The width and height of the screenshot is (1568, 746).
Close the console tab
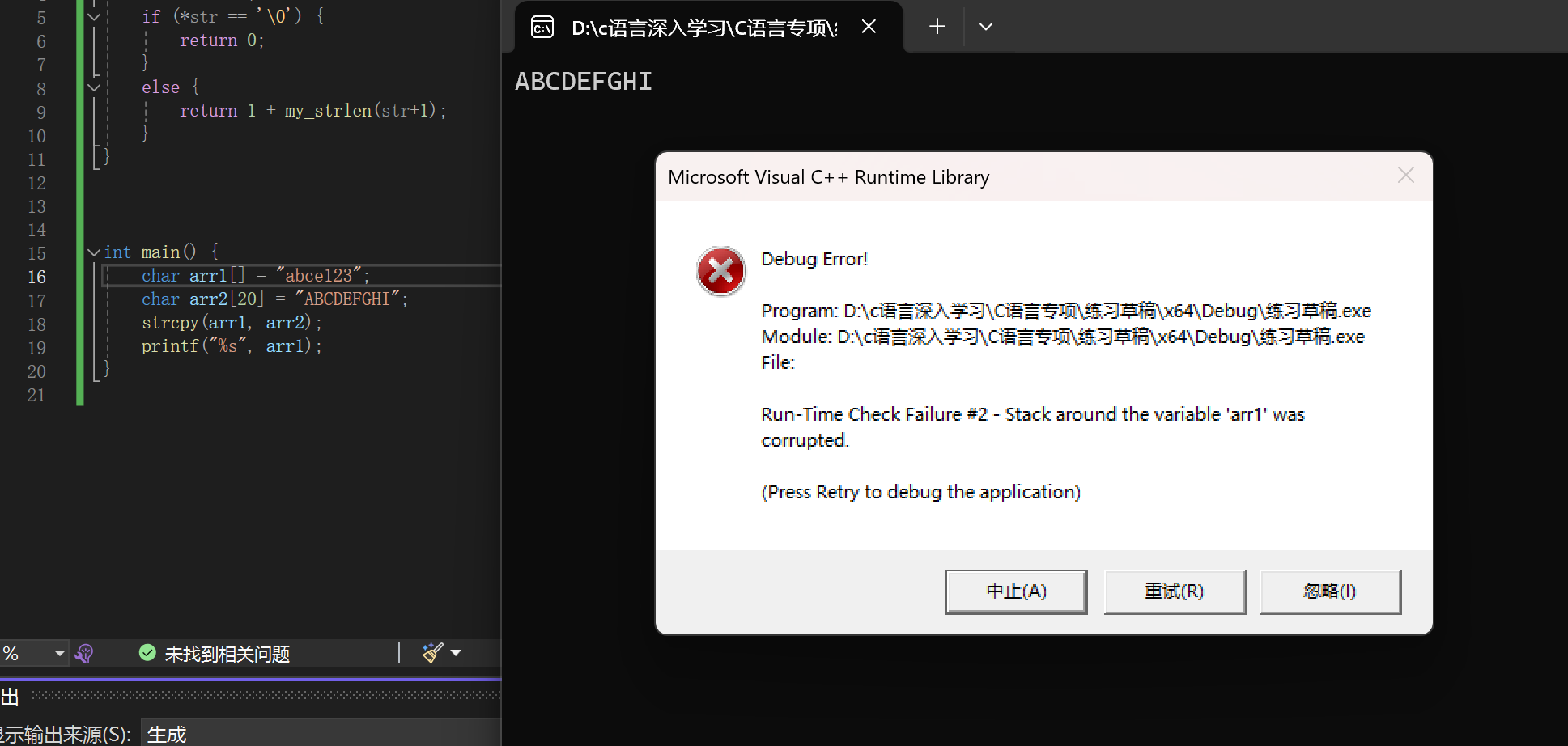[869, 27]
